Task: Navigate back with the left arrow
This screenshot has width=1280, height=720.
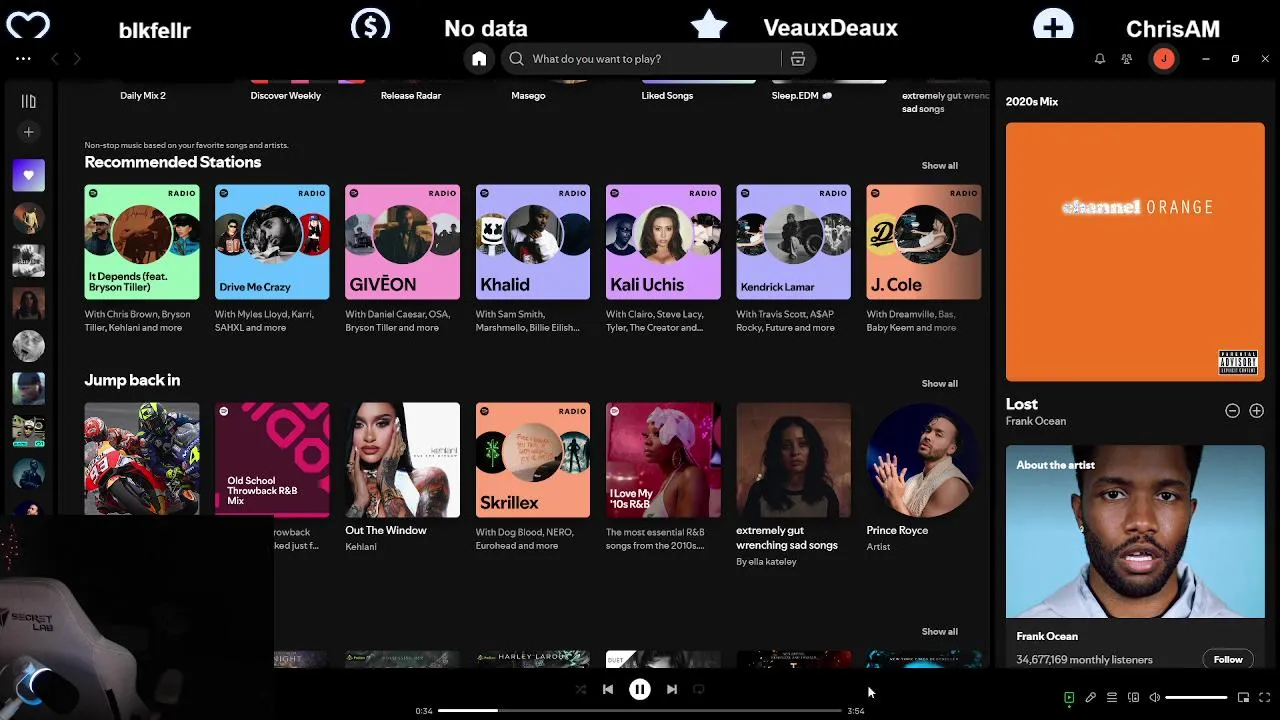Action: (x=55, y=59)
